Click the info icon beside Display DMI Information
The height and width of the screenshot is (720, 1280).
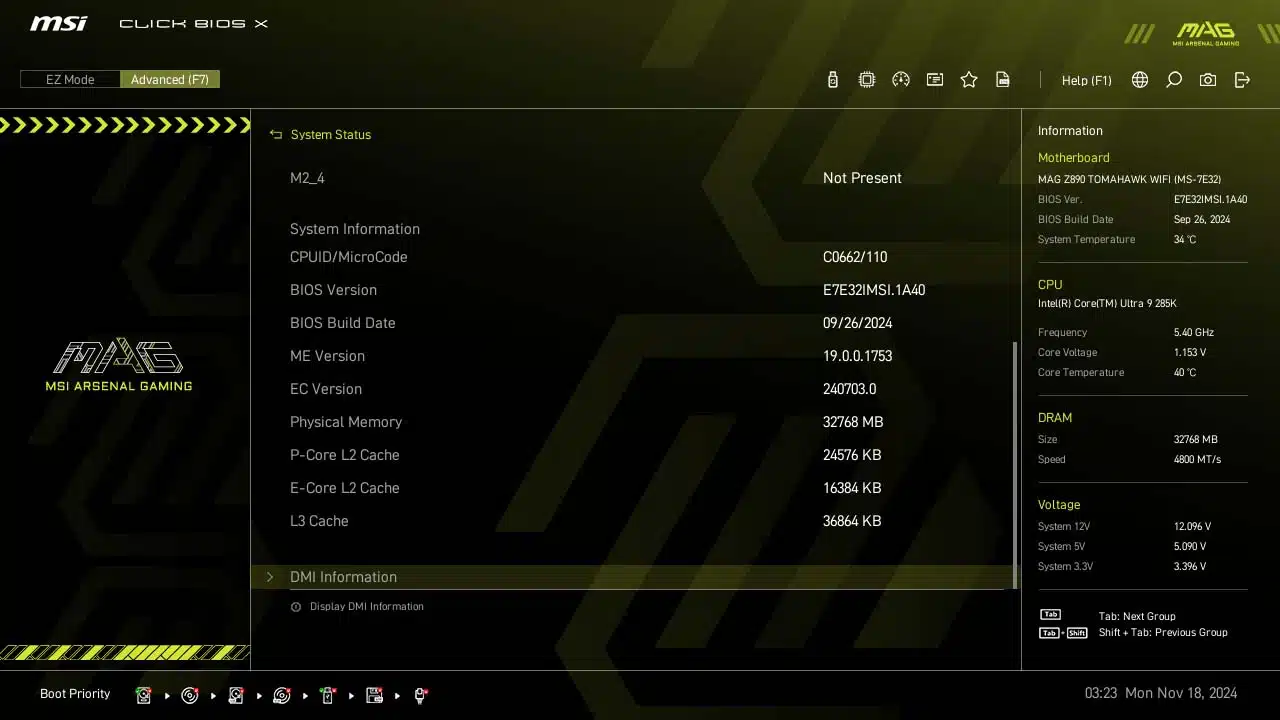(x=296, y=607)
